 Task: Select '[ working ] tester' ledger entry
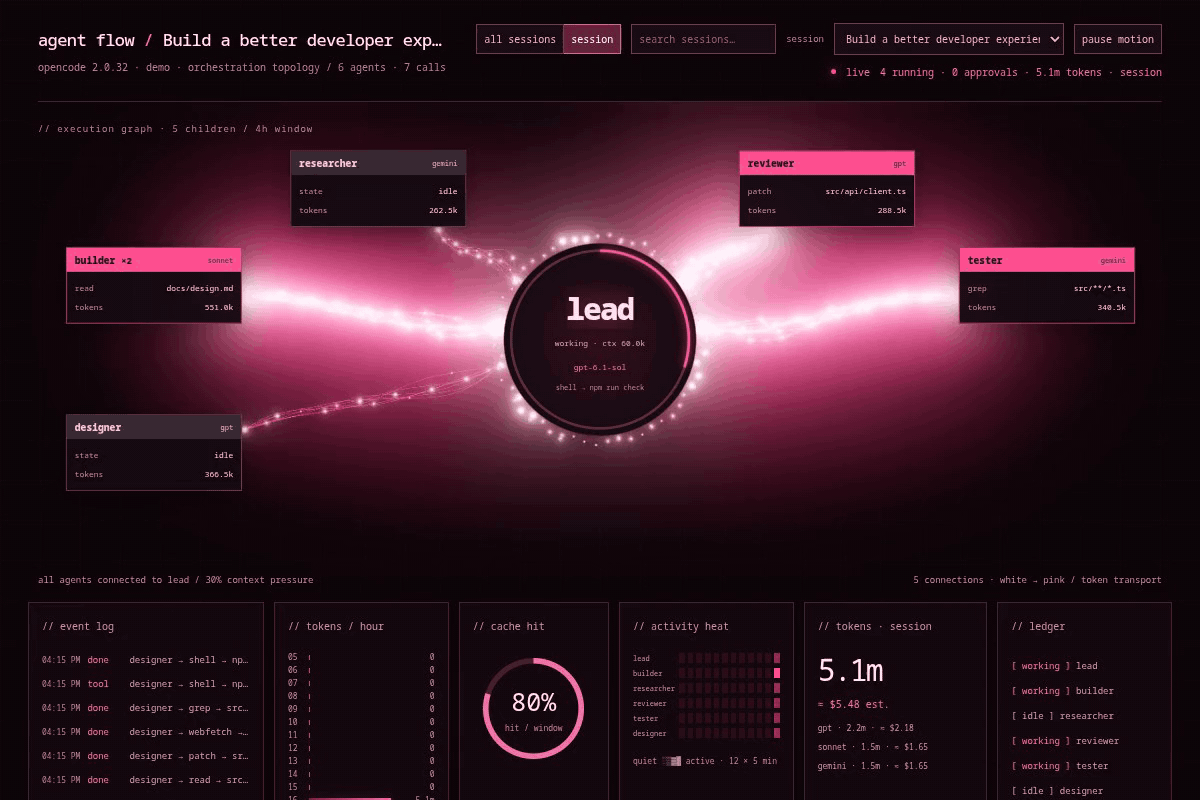(1059, 766)
